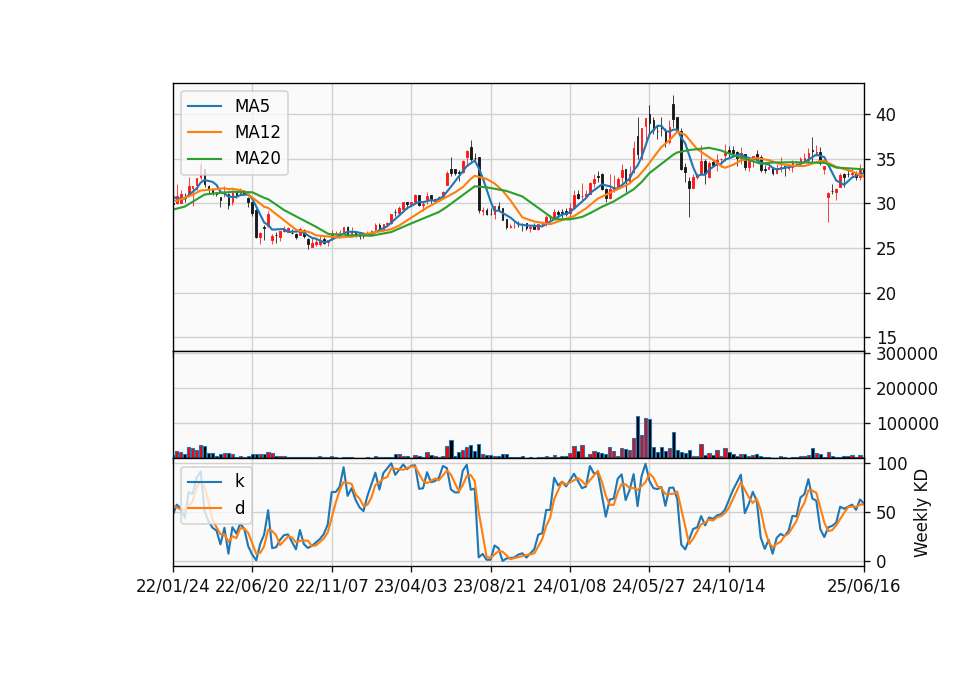Click the price axis value 20
This screenshot has width=960, height=690.
coord(885,294)
